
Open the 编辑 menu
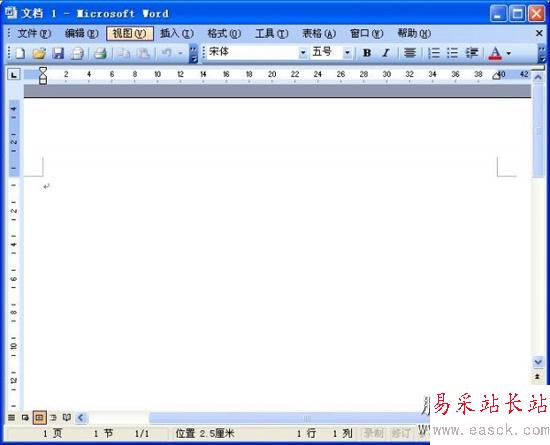pos(81,34)
